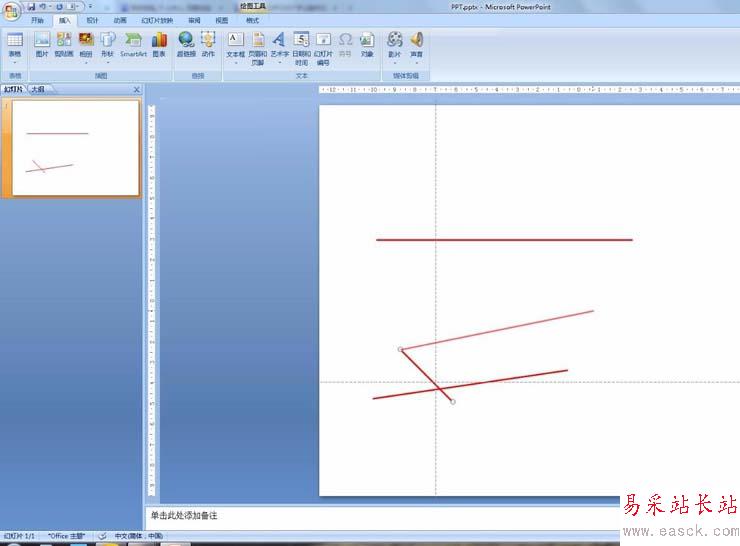This screenshot has height=546, width=740.
Task: Undo the last action
Action: click(x=43, y=7)
